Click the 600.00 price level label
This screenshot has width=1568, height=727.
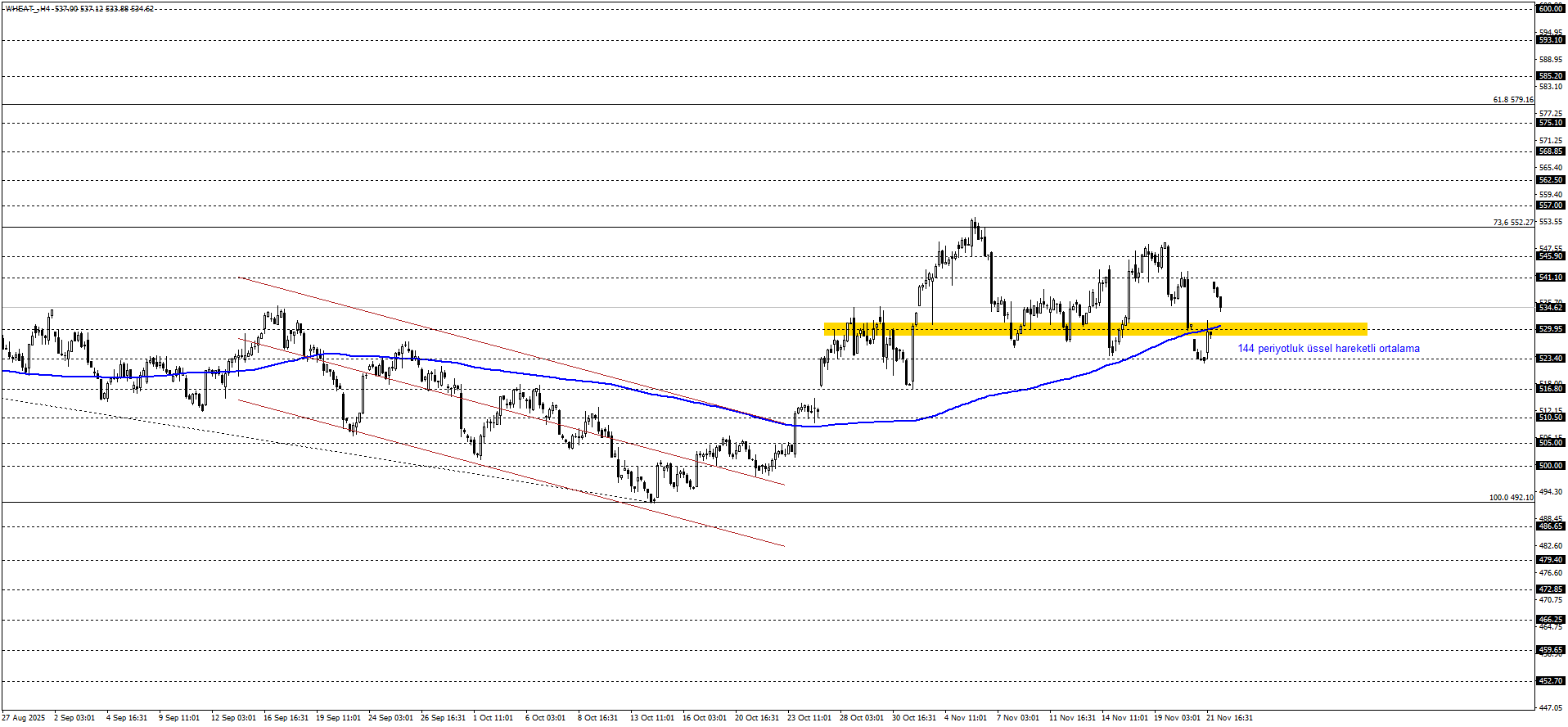(1551, 9)
